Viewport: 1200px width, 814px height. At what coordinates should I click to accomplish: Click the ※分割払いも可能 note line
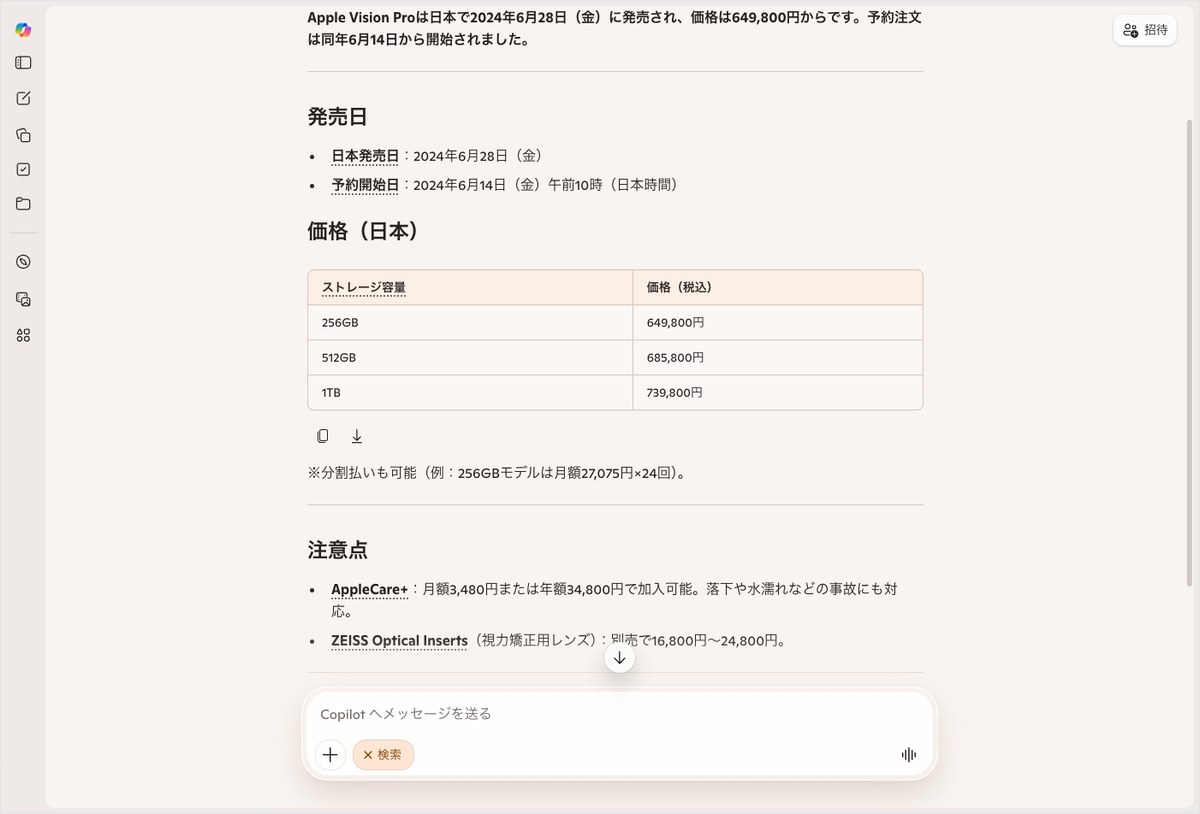click(x=500, y=473)
